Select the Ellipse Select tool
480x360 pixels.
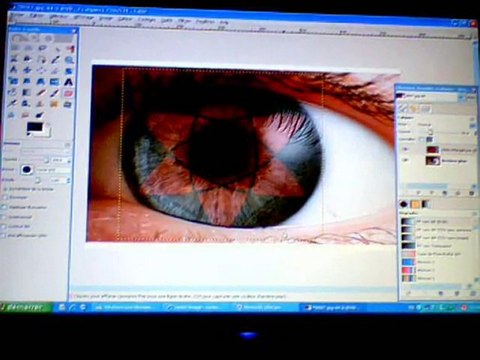[28, 49]
